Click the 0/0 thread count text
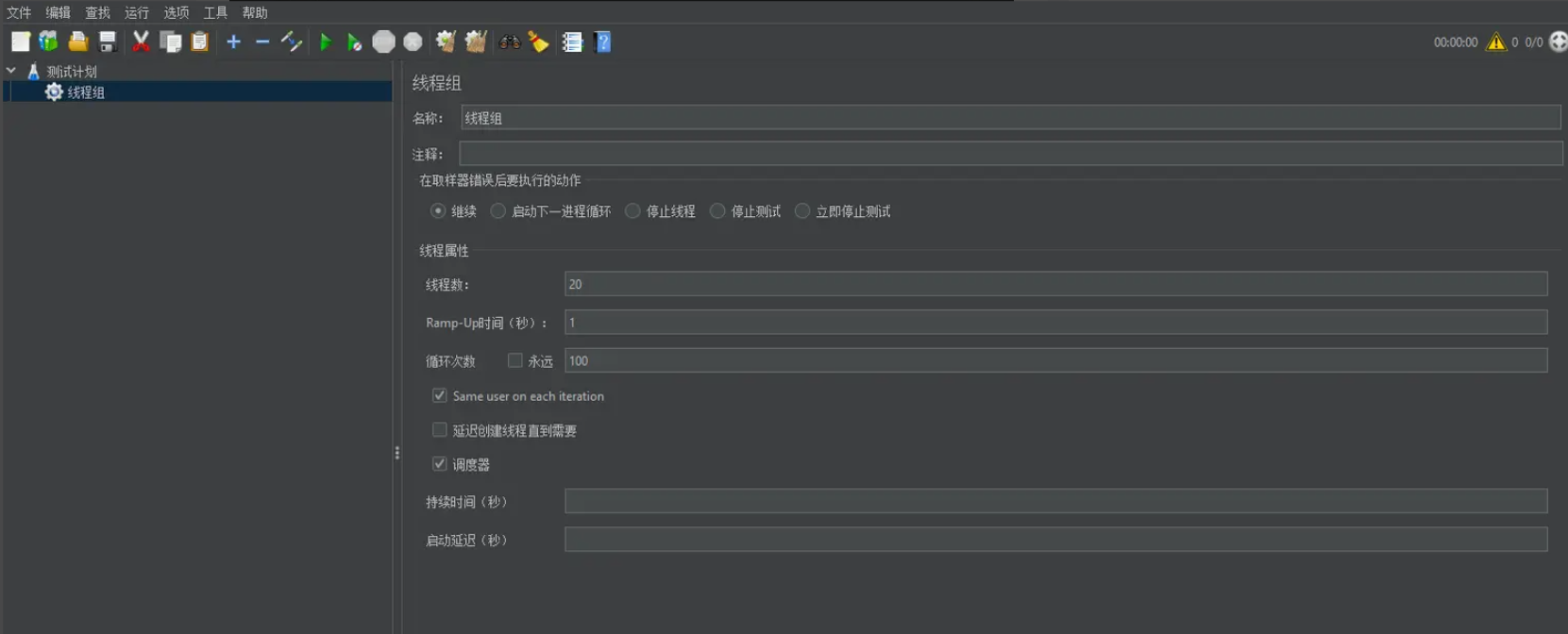 point(1534,42)
